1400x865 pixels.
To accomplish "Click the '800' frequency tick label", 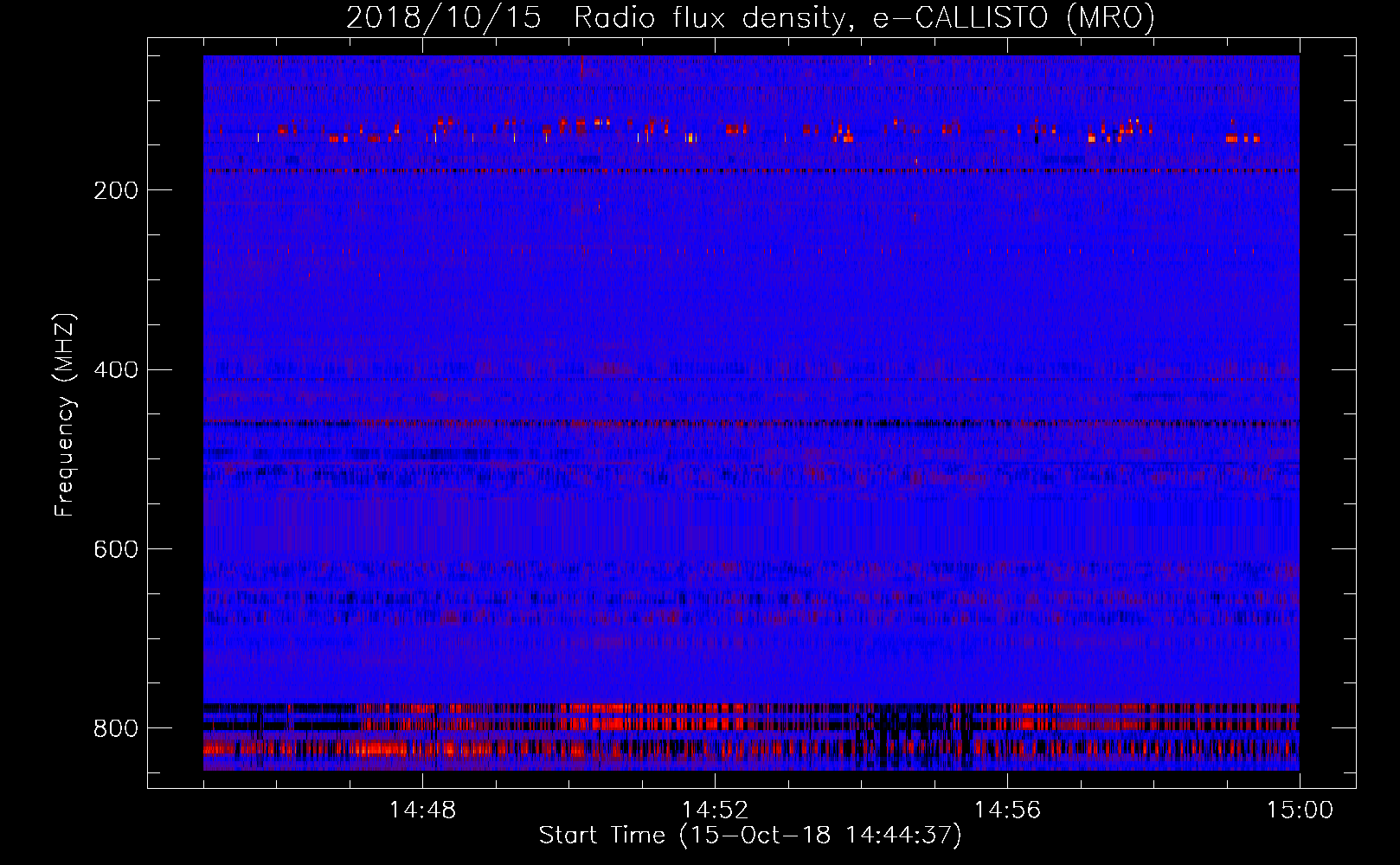I will pyautogui.click(x=115, y=728).
